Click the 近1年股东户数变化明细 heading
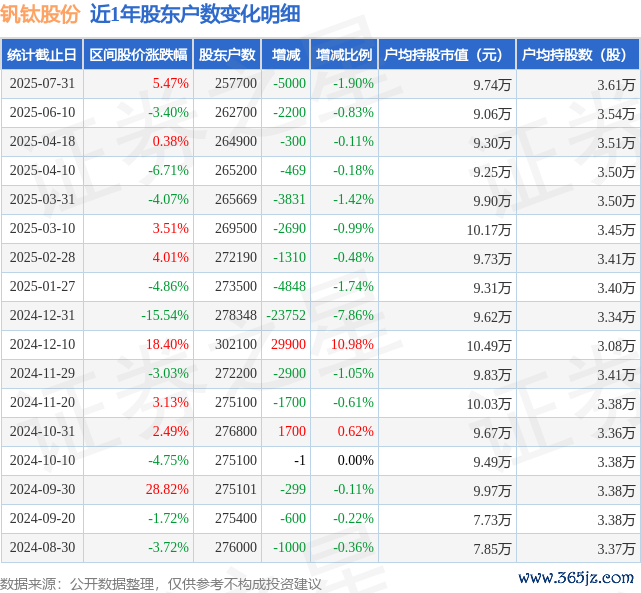 195,14
